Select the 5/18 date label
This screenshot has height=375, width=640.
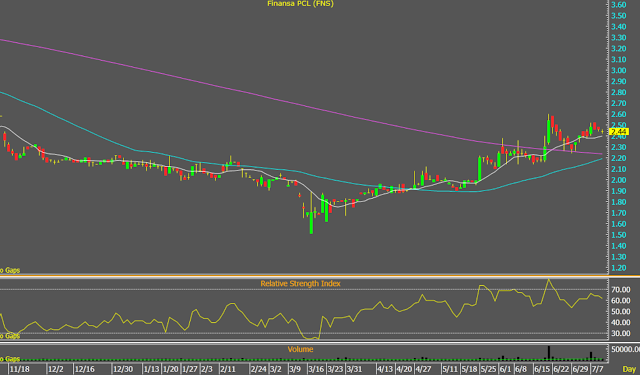(x=469, y=369)
